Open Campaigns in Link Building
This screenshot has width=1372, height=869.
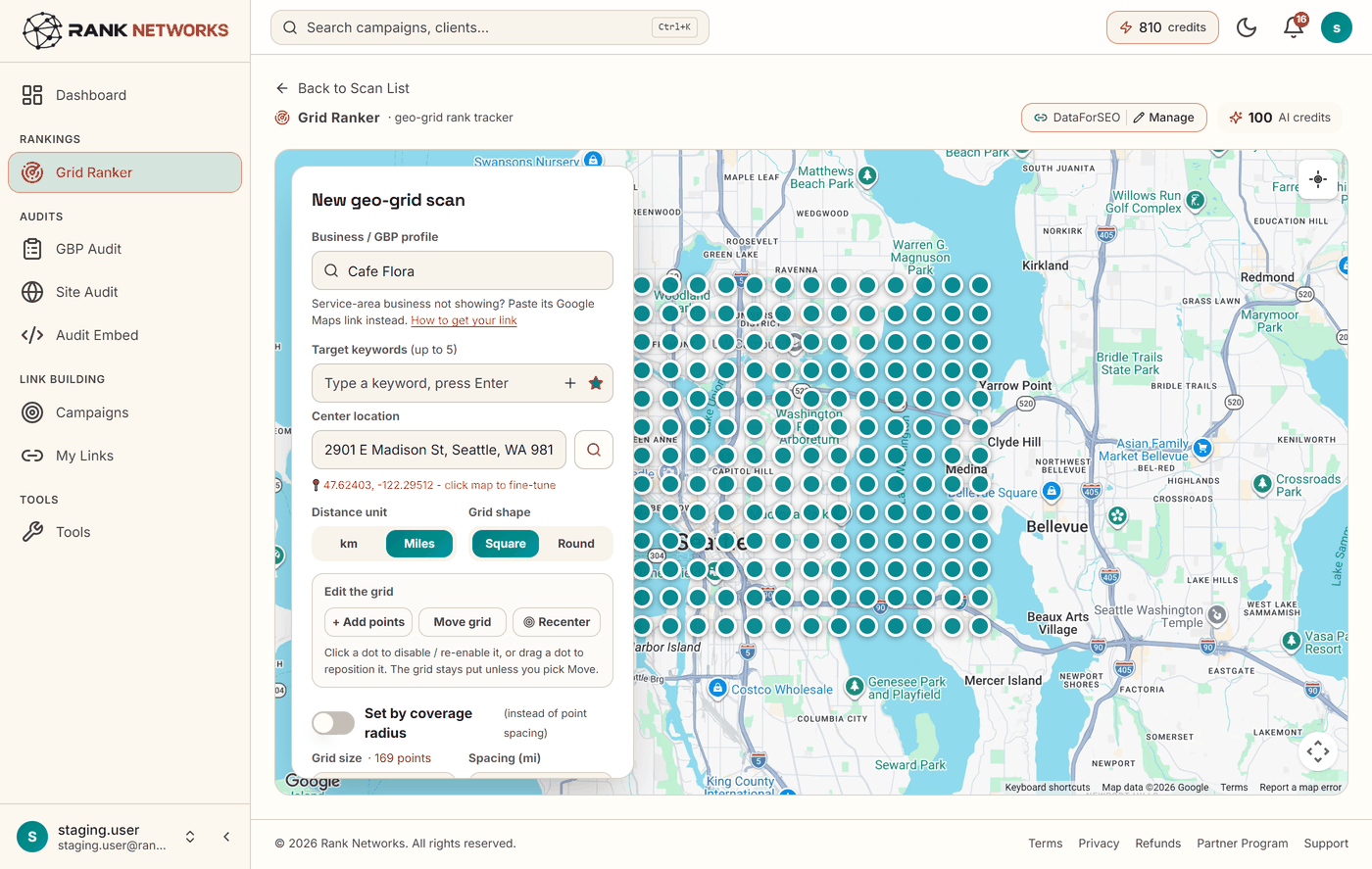124,412
